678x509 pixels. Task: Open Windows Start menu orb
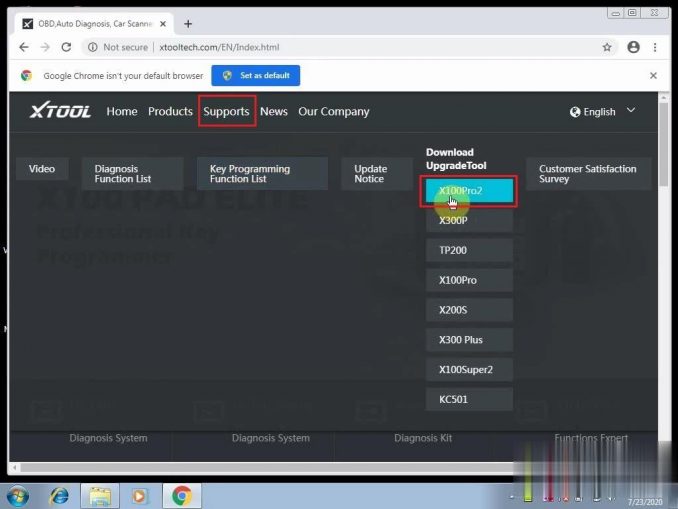pos(18,496)
